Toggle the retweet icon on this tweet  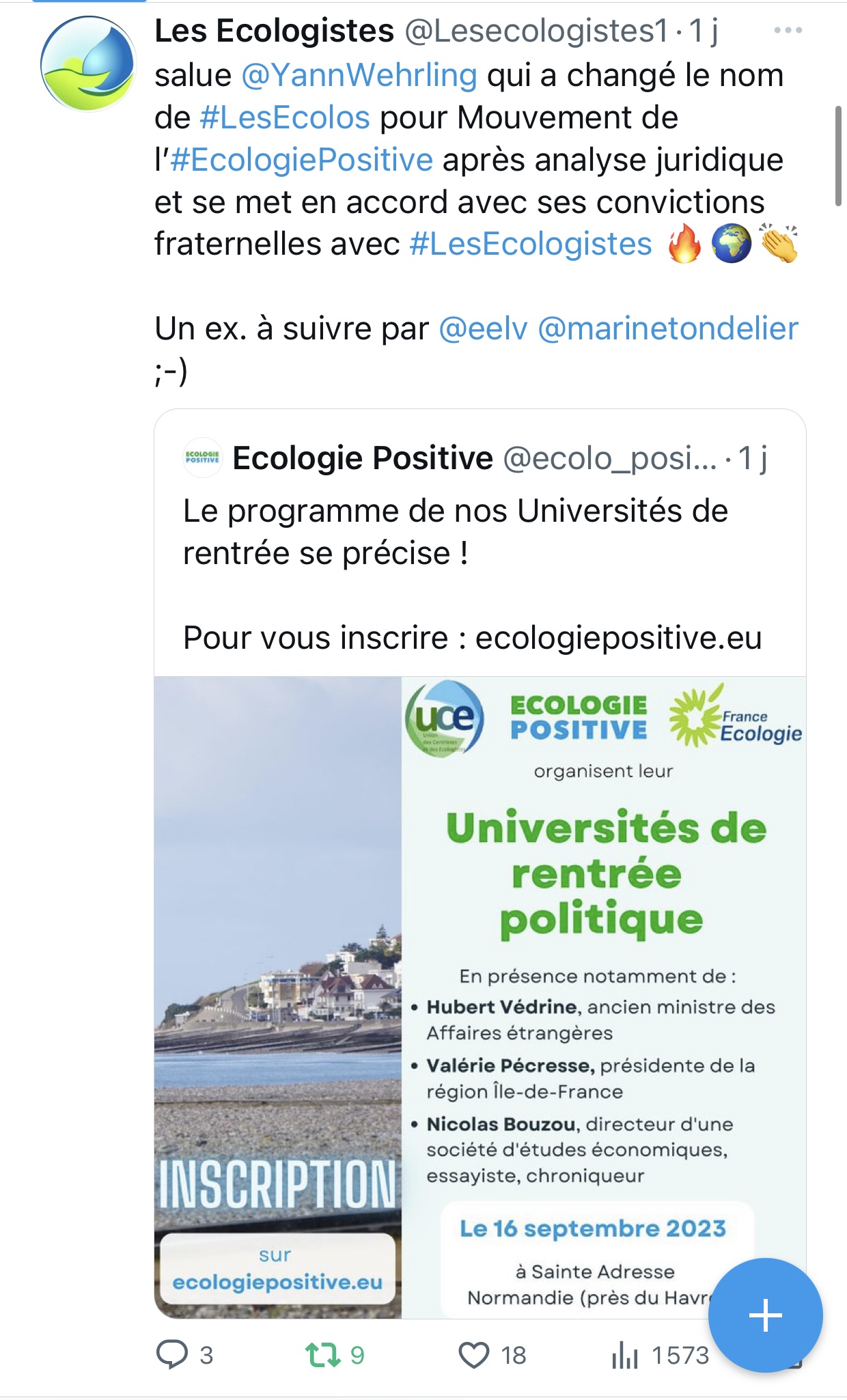322,1355
